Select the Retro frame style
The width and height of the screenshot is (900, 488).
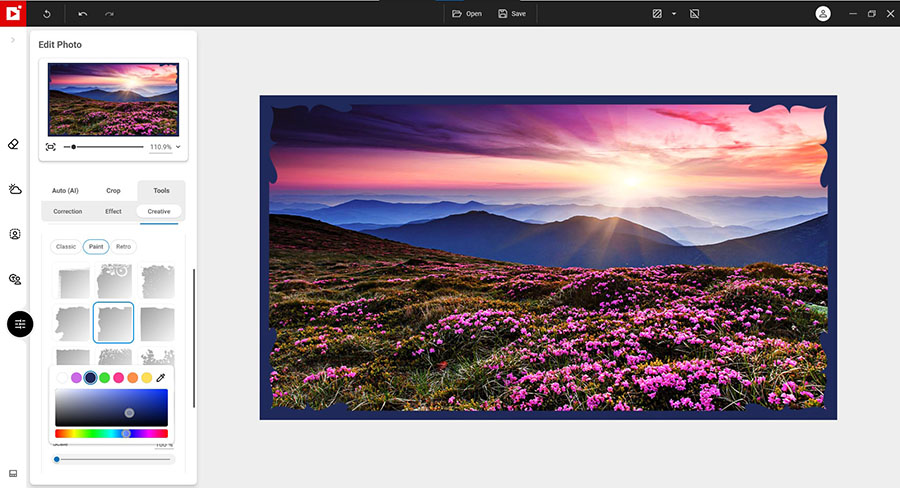point(123,246)
